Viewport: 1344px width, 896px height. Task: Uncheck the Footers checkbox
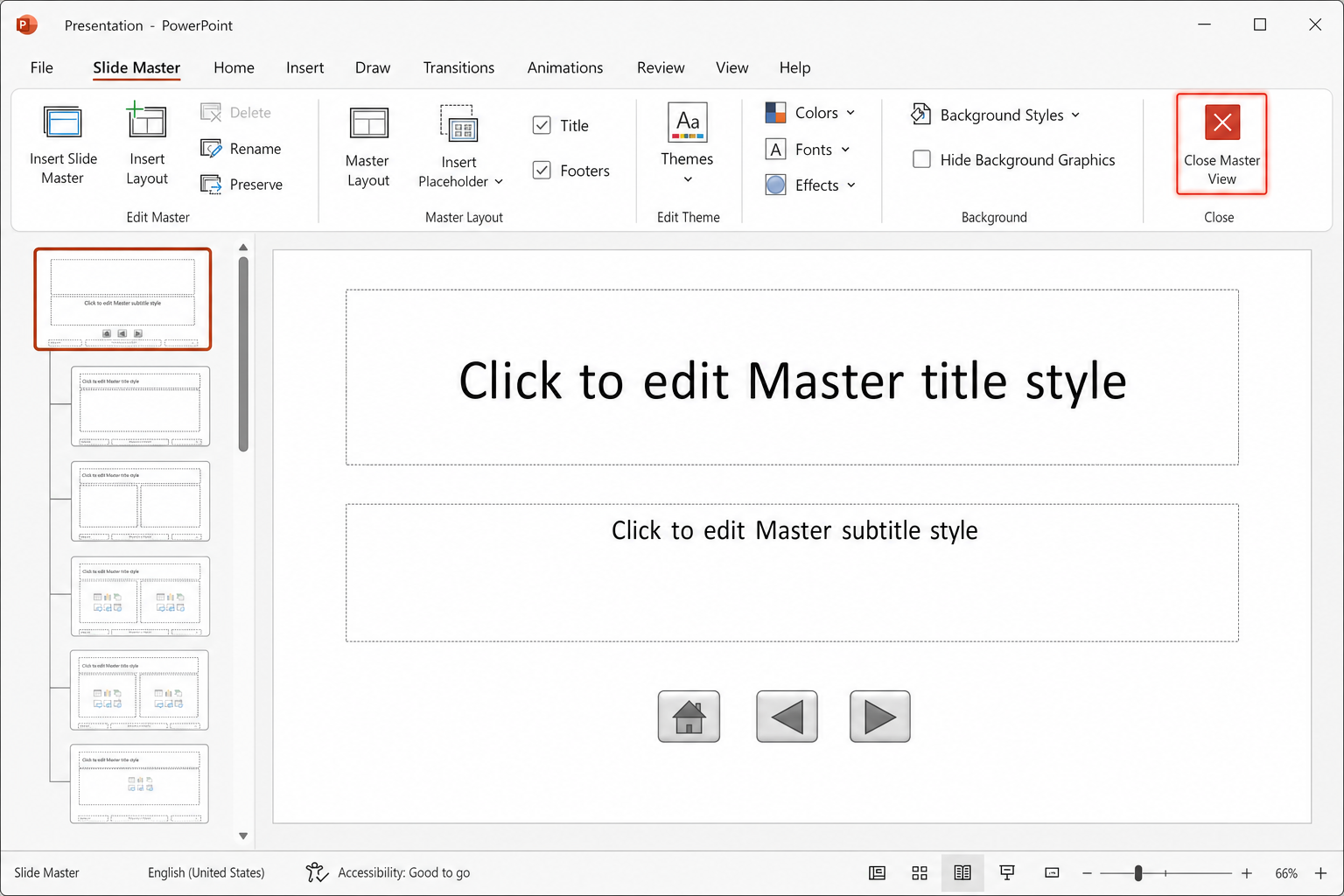pos(542,170)
